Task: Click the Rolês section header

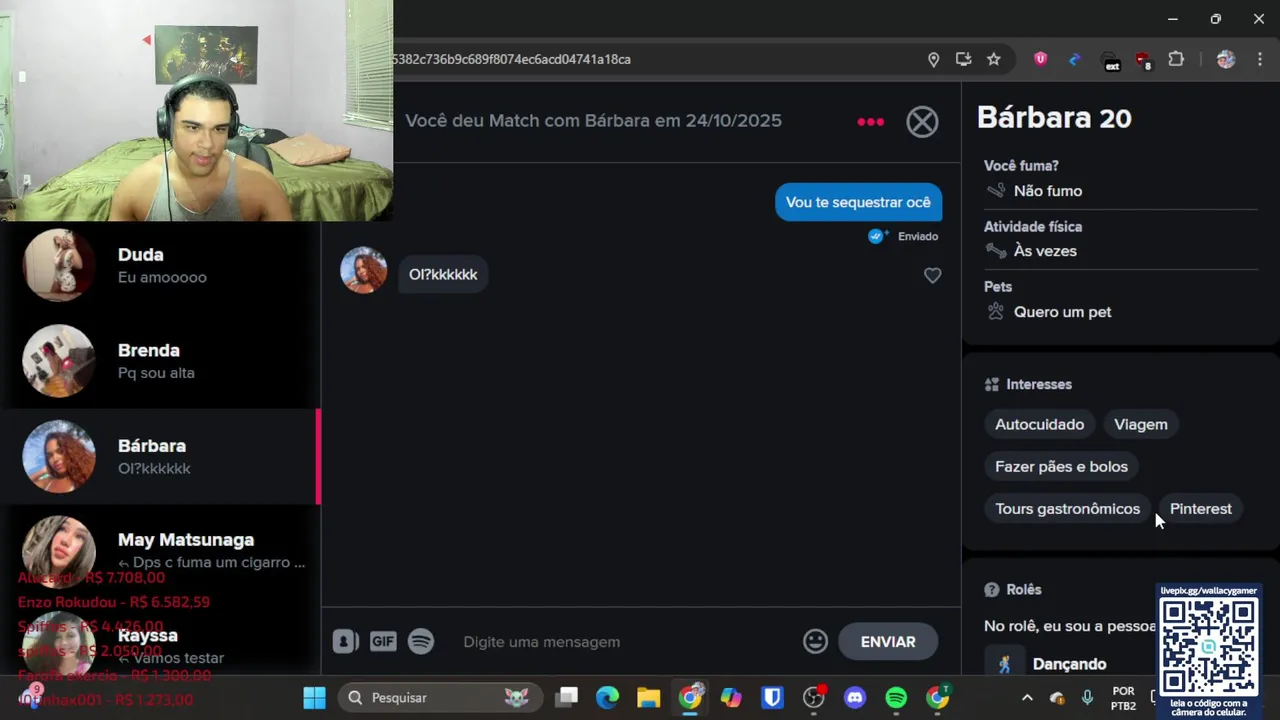Action: 1013,590
